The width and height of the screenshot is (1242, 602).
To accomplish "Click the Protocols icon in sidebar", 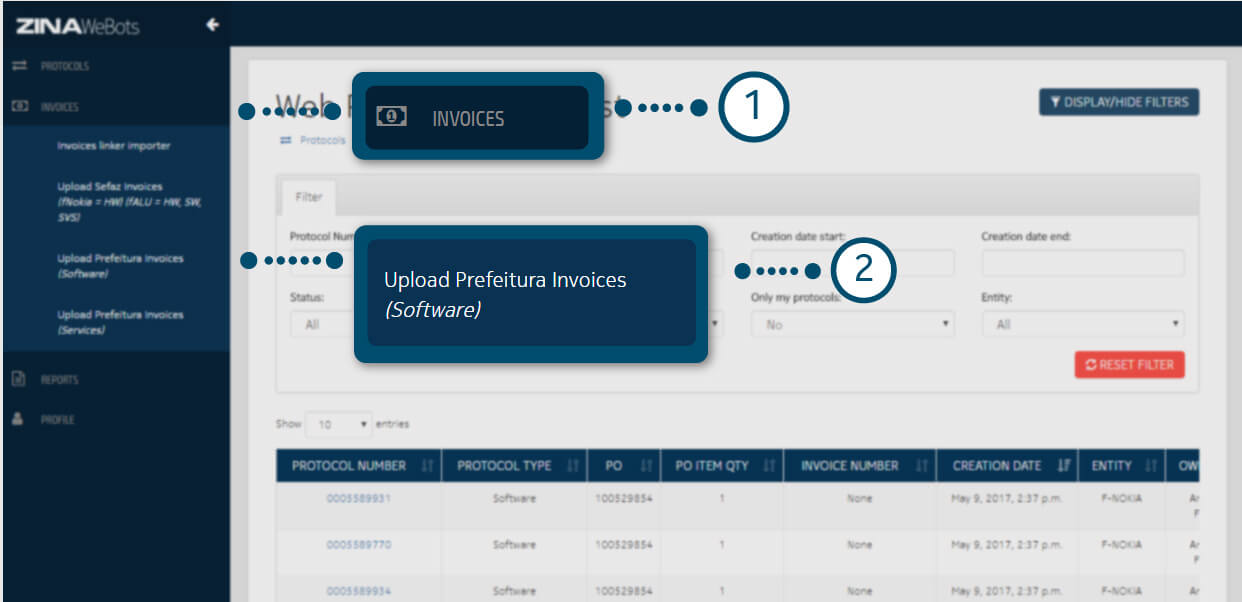I will [19, 66].
